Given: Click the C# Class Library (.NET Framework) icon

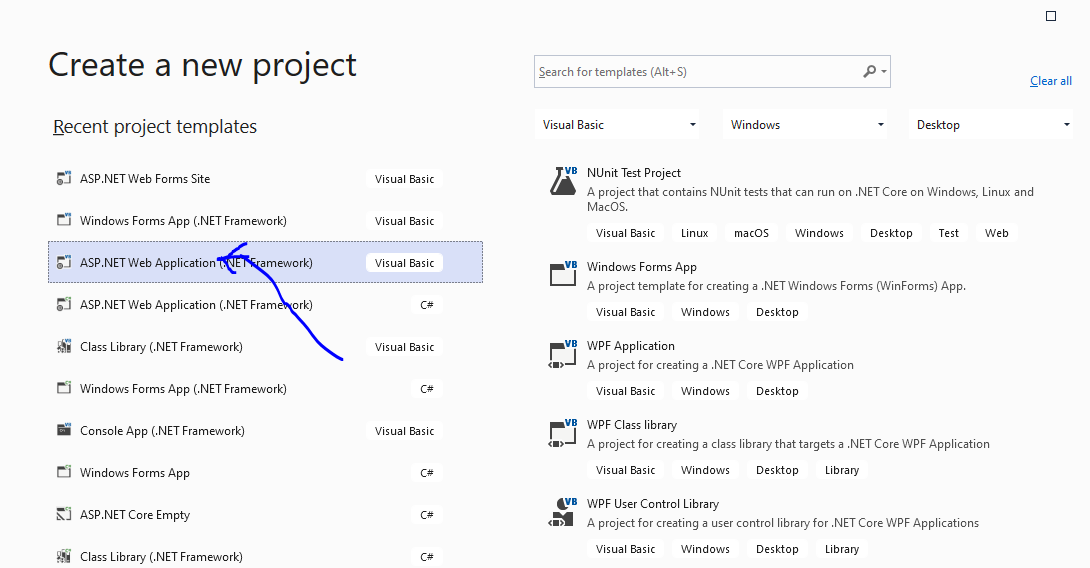Looking at the screenshot, I should coord(64,556).
